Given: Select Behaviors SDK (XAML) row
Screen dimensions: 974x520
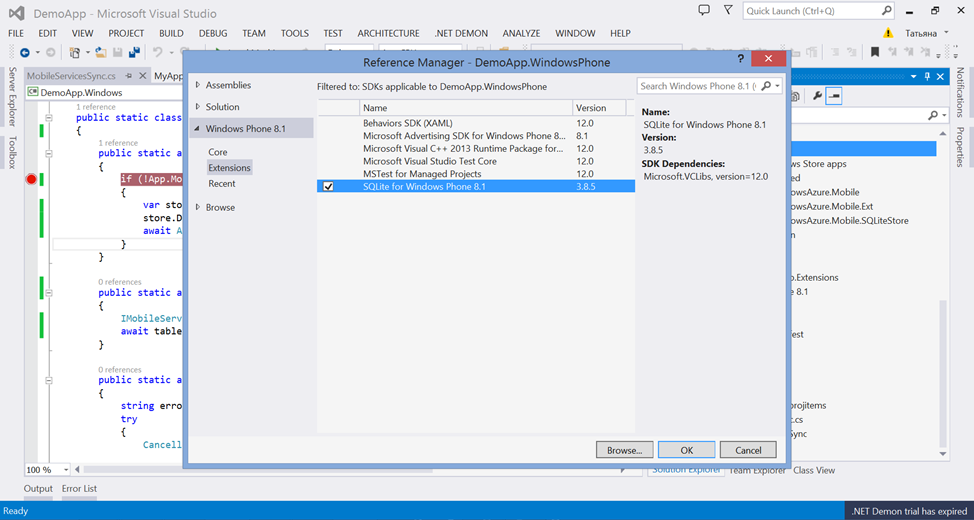Looking at the screenshot, I should 476,123.
